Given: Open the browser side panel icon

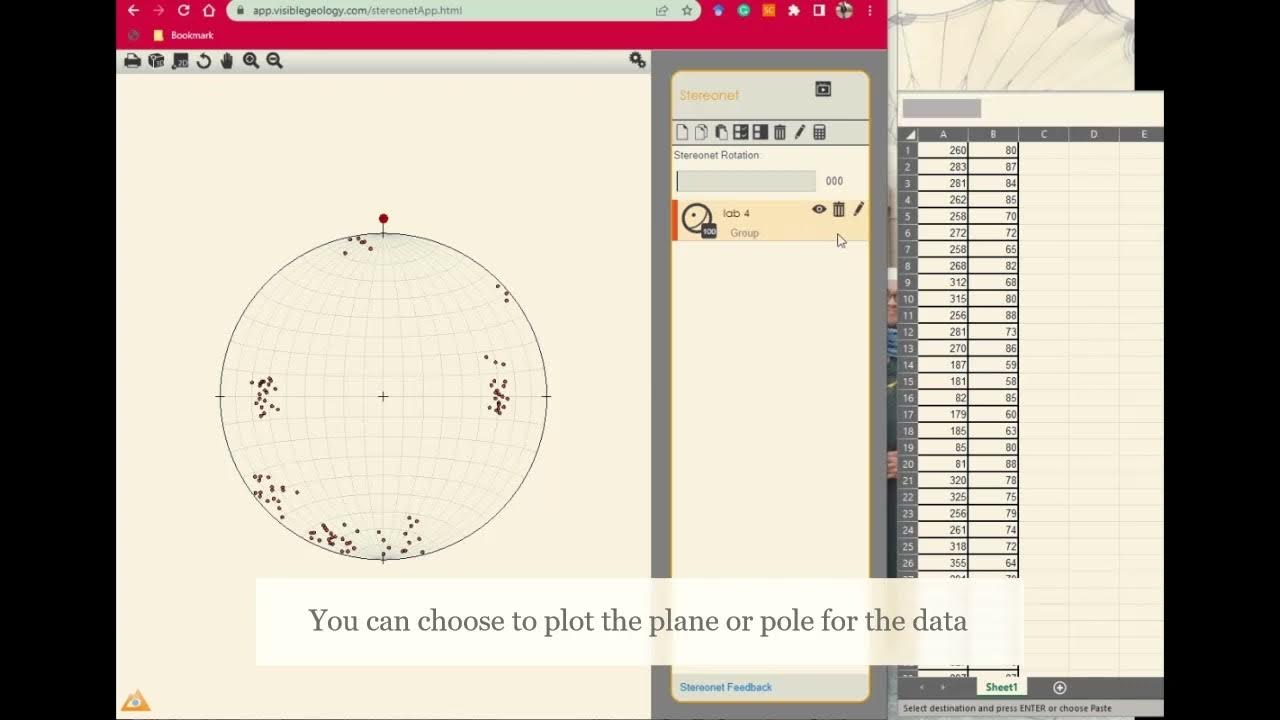Looking at the screenshot, I should click(819, 10).
